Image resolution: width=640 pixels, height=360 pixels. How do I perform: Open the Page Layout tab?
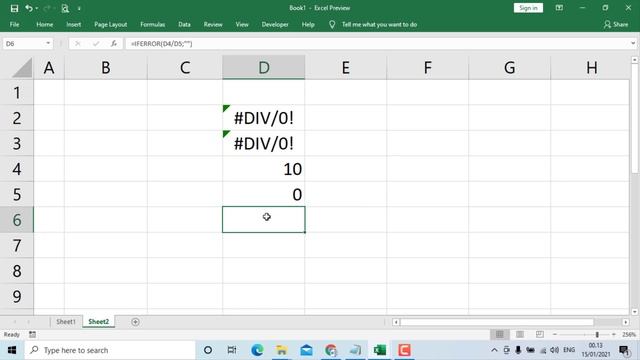pyautogui.click(x=111, y=24)
